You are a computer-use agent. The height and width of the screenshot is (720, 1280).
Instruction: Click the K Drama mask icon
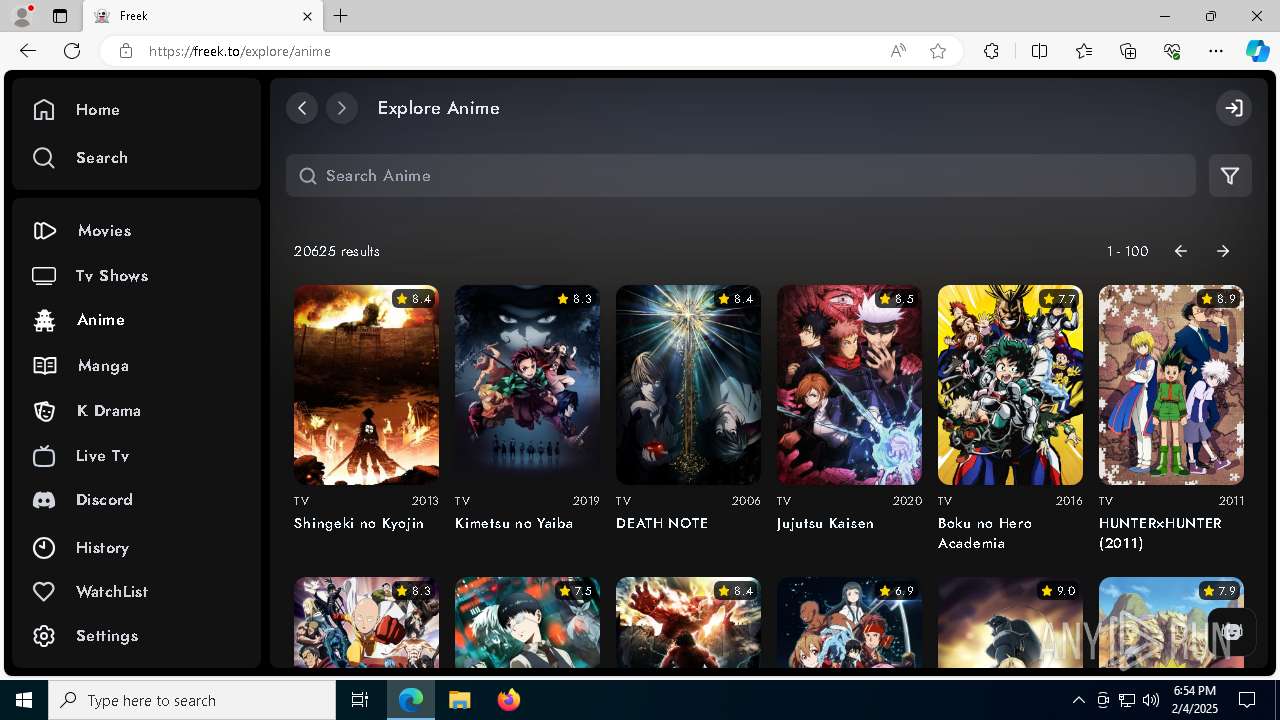(x=44, y=411)
